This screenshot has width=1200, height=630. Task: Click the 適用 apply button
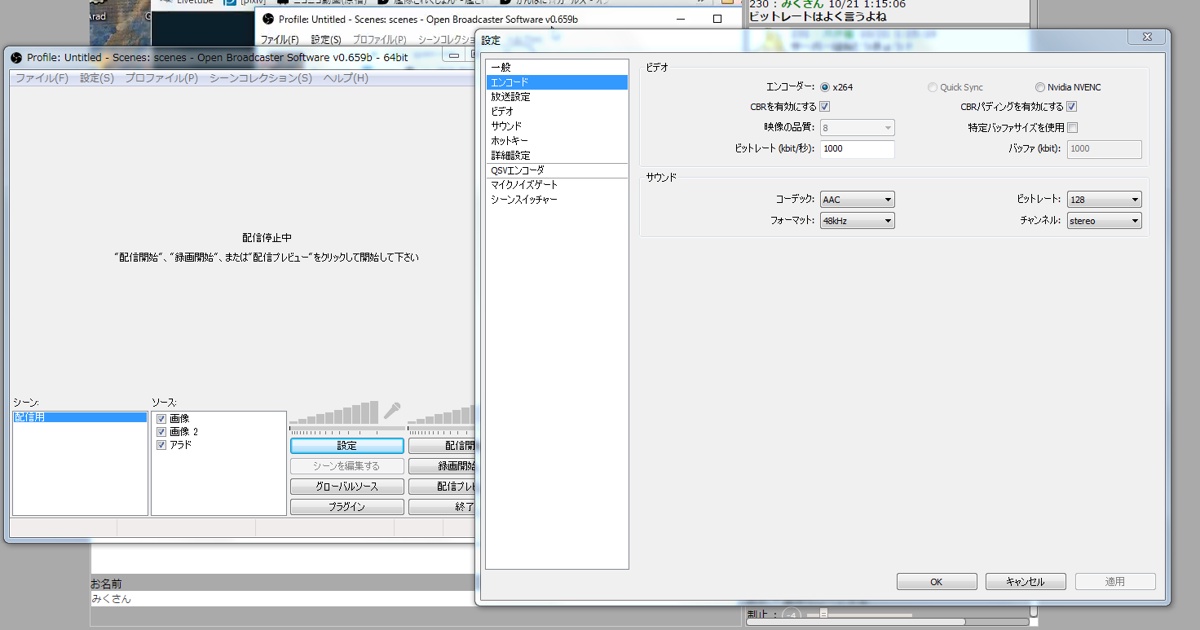coord(1115,581)
